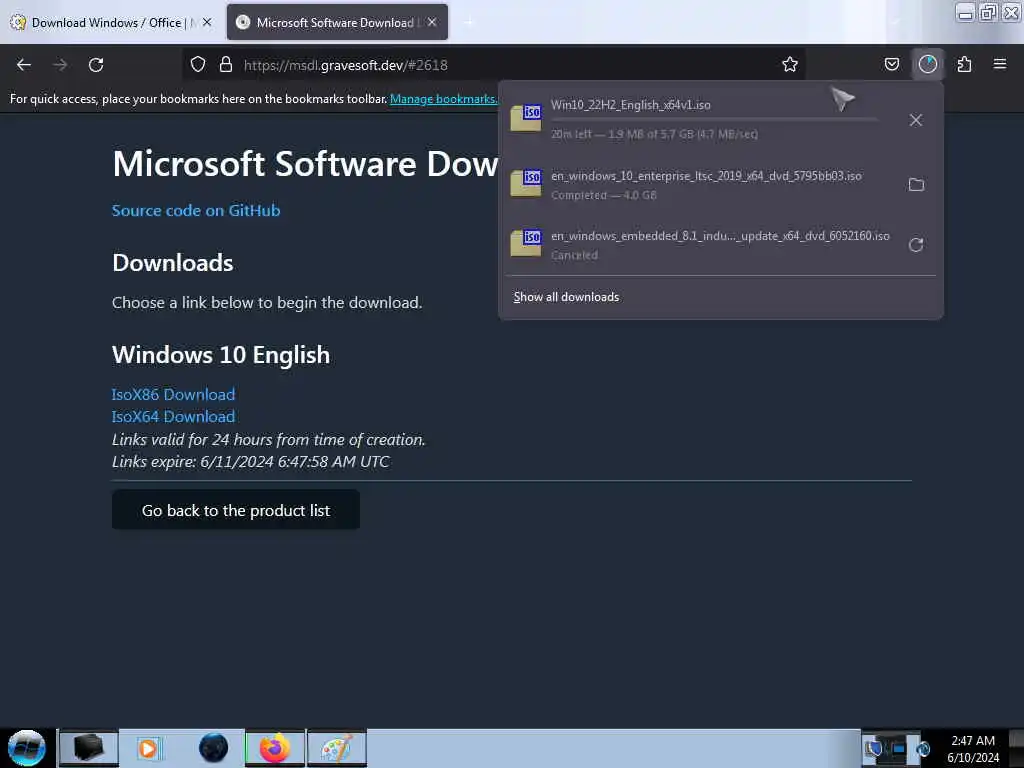Screen dimensions: 1024x768
Task: Switch to Firefox in the taskbar
Action: coord(275,748)
